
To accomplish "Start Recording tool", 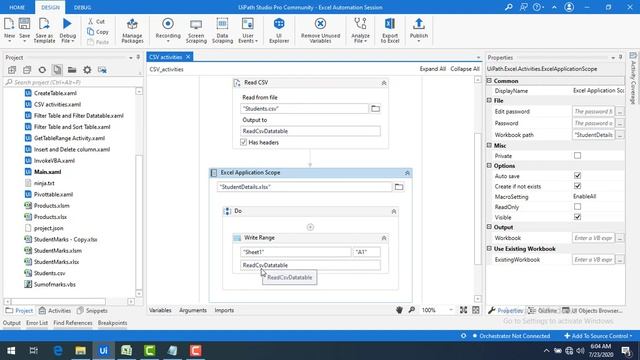I will pos(168,29).
